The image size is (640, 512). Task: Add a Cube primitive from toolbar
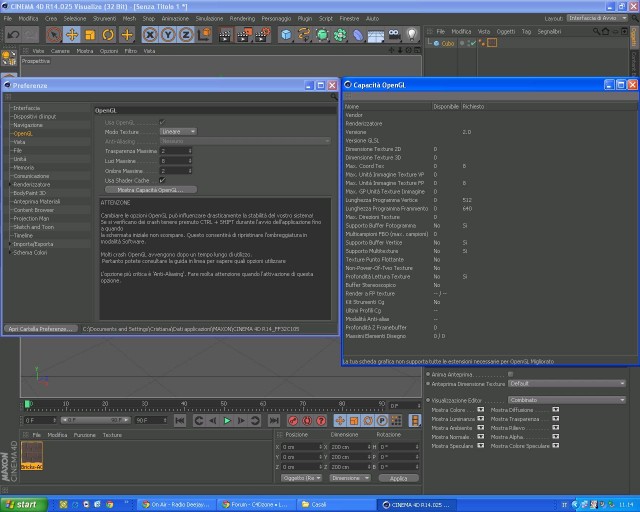coord(287,35)
